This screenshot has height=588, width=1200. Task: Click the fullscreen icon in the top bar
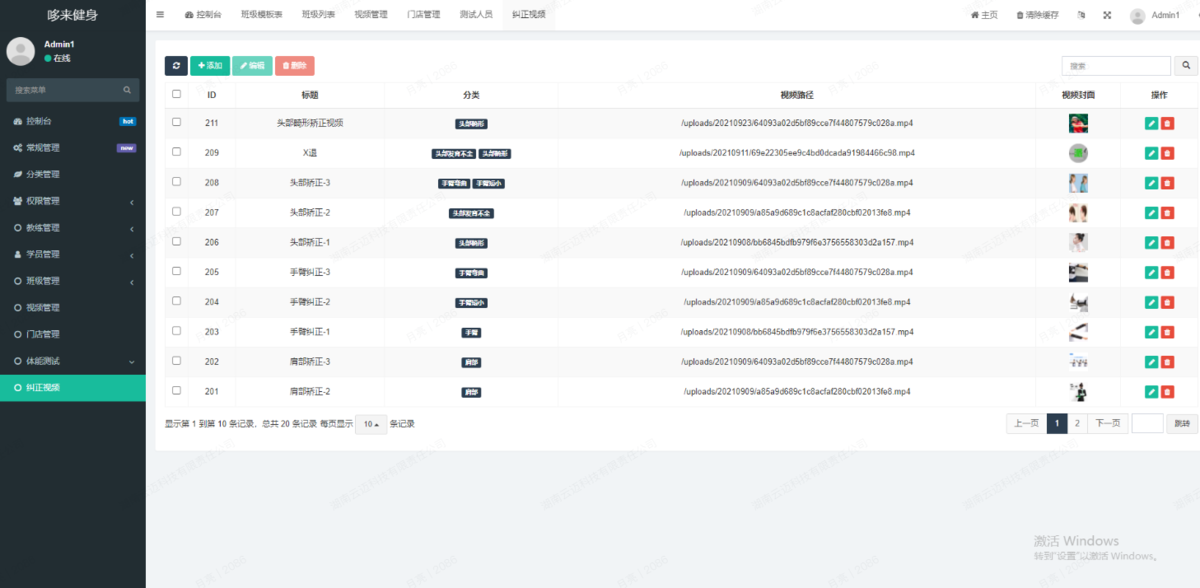coord(1107,15)
